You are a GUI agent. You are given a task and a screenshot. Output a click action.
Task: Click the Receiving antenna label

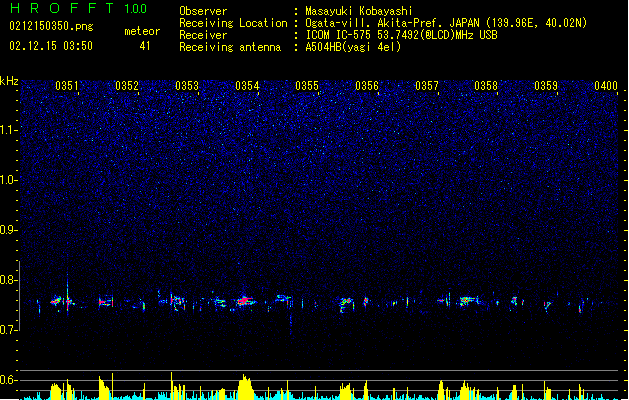(230, 47)
